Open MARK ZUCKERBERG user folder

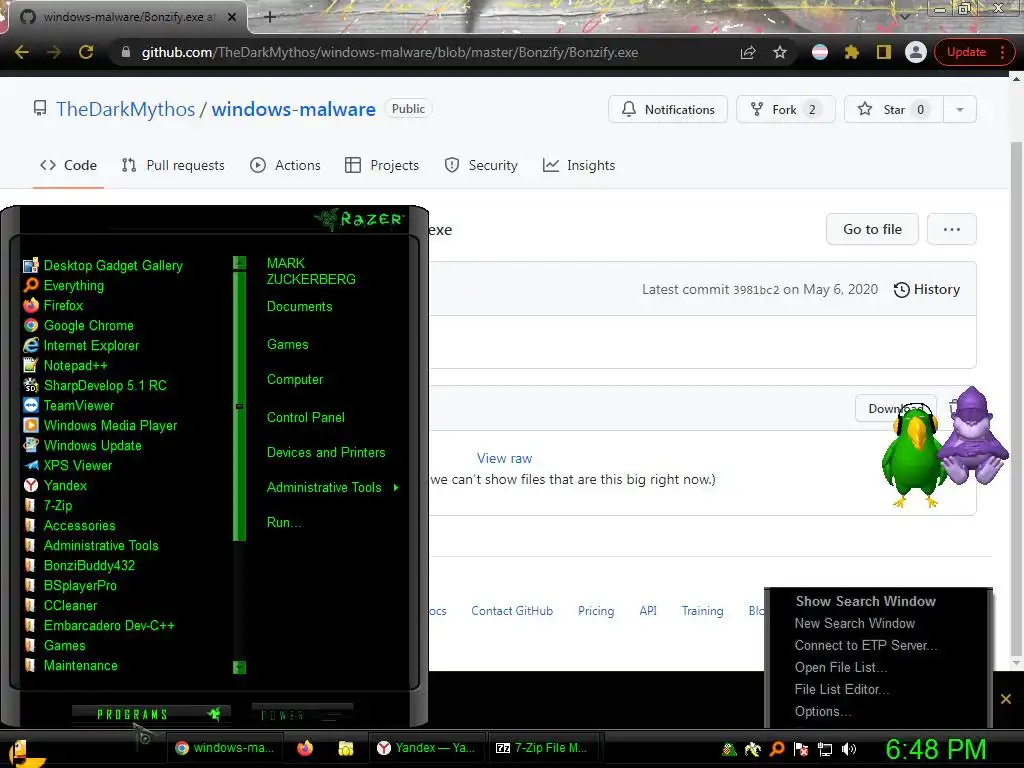pos(311,271)
